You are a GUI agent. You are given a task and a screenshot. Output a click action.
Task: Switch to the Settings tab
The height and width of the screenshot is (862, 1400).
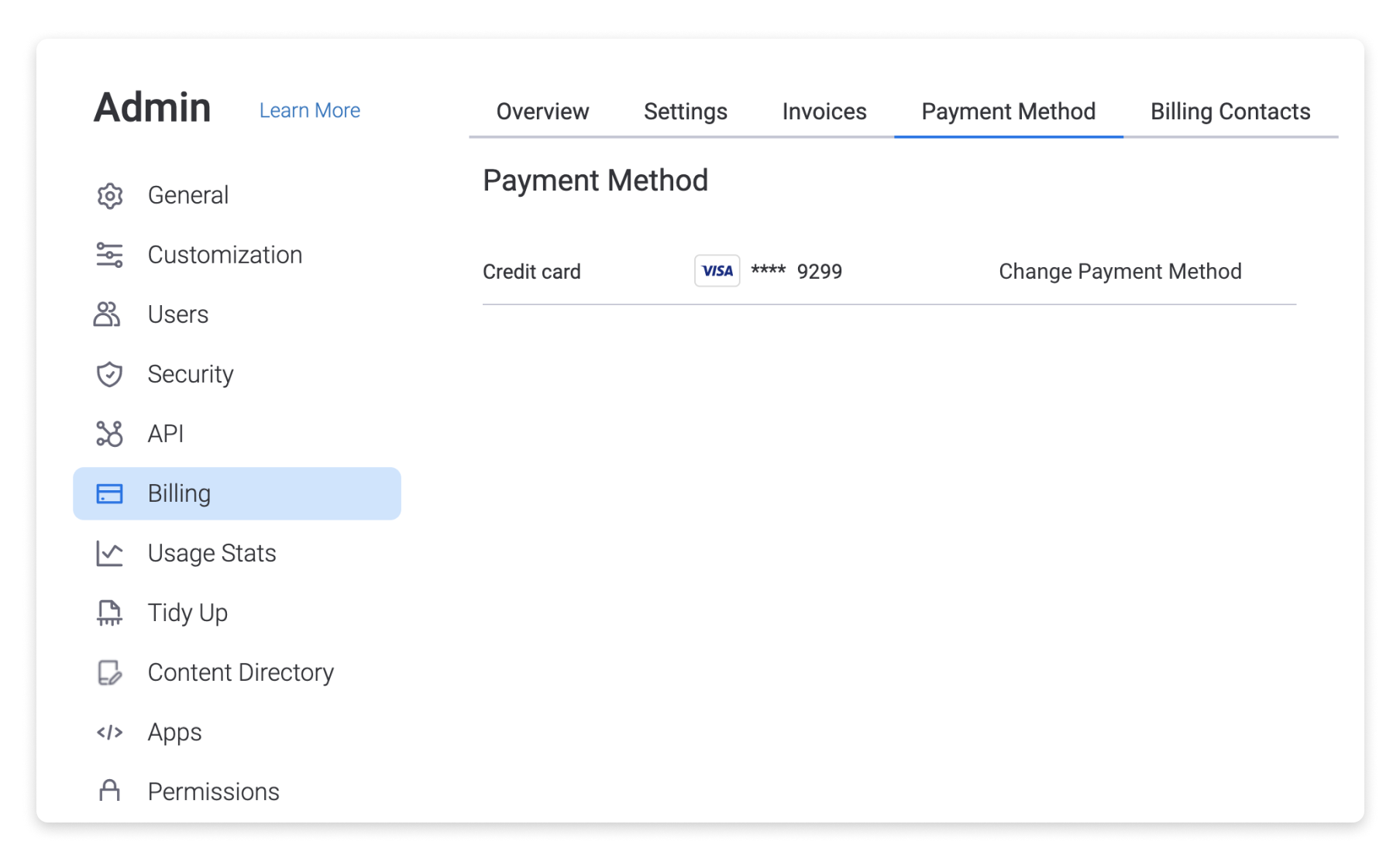[686, 112]
